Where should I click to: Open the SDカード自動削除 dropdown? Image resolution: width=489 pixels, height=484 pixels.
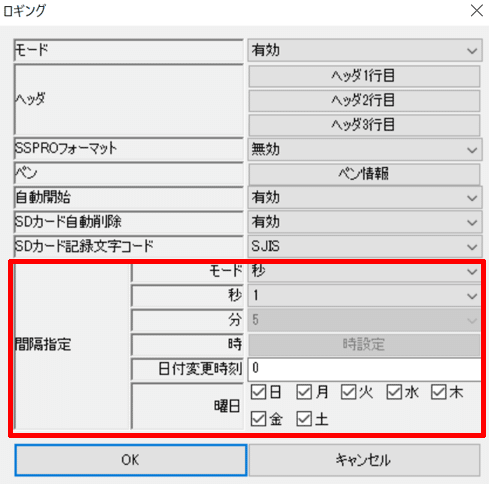pyautogui.click(x=365, y=222)
